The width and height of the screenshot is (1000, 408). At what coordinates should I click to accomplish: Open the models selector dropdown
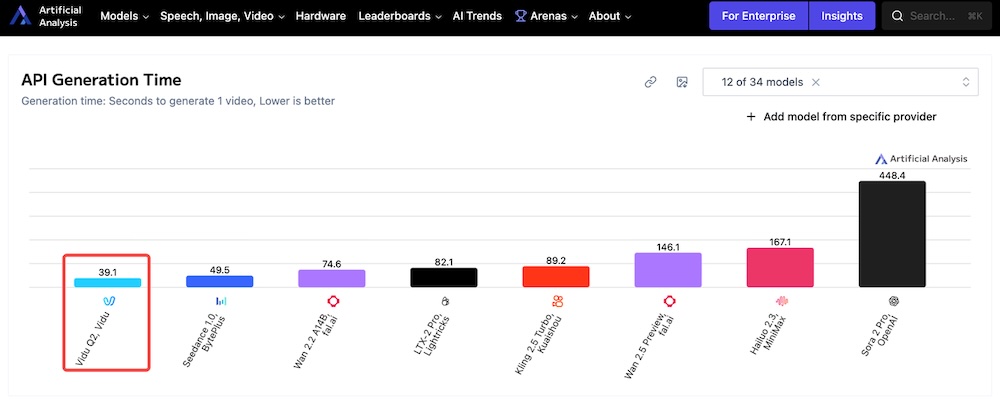tap(965, 82)
